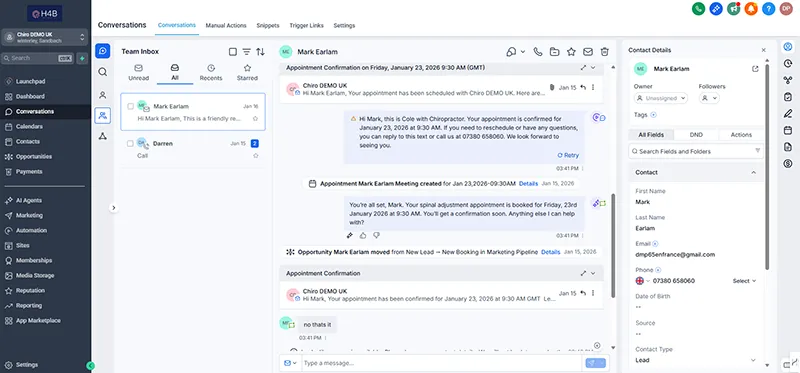This screenshot has height=373, width=800.
Task: Close the Contact Details panel
Action: click(763, 50)
